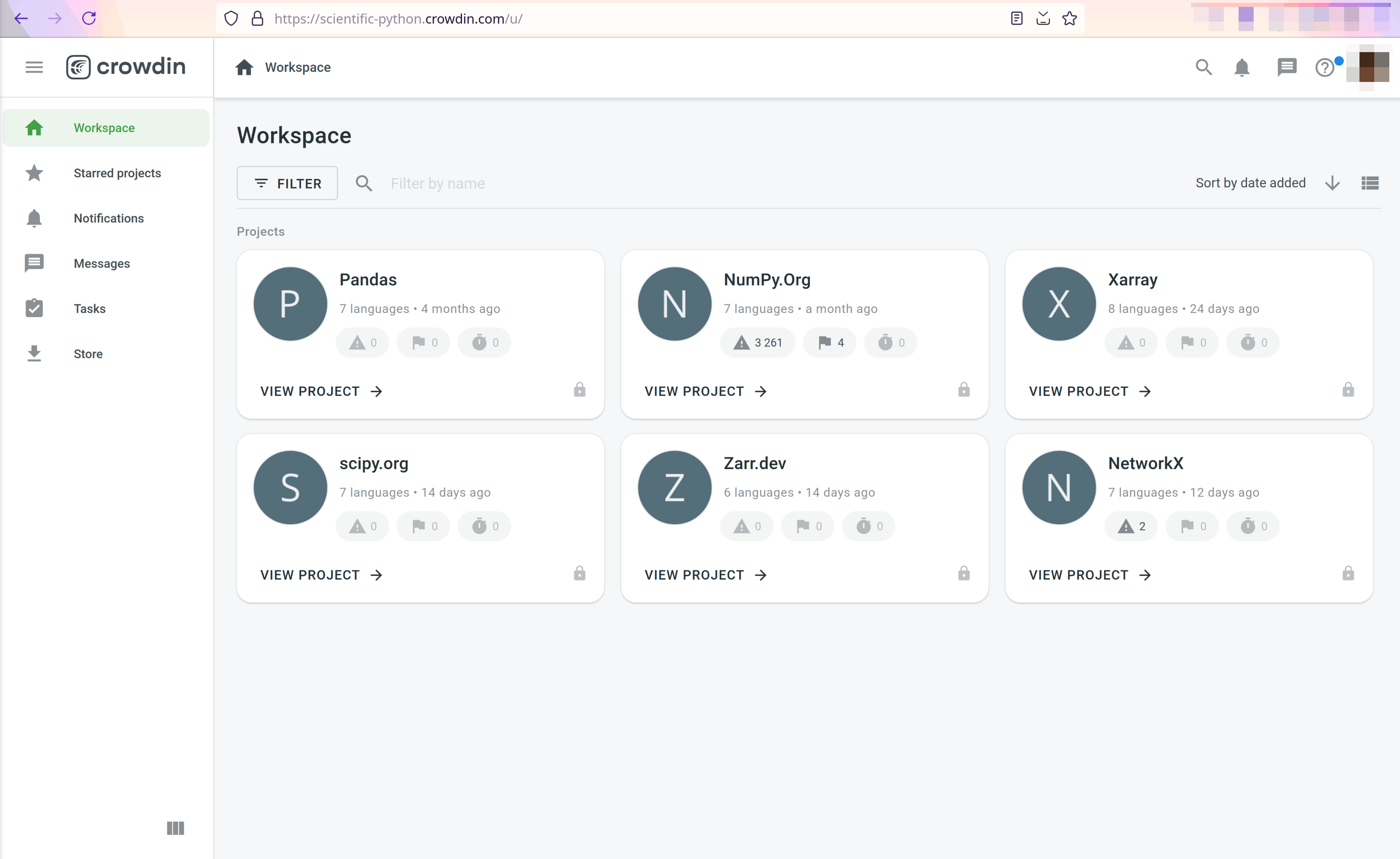Viewport: 1400px width, 859px height.
Task: Click the Starred projects star icon
Action: pyautogui.click(x=34, y=173)
